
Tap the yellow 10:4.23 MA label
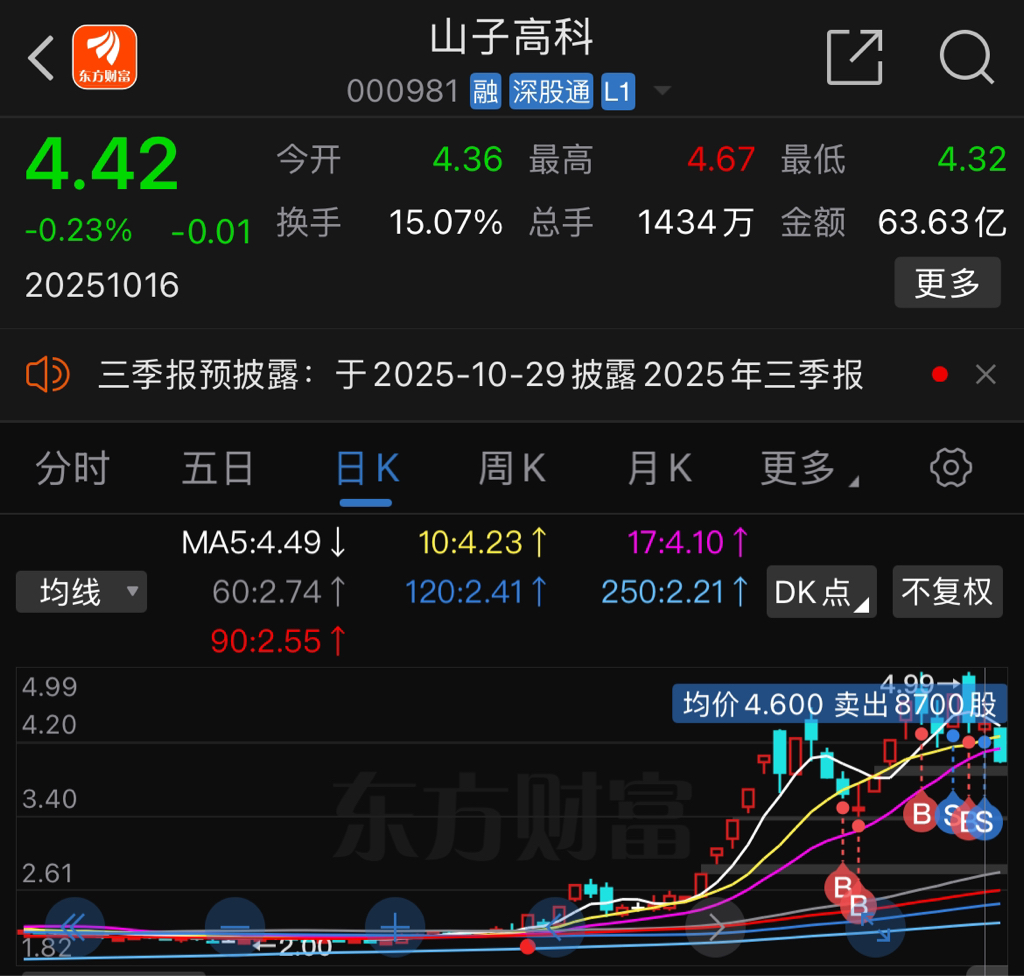click(x=483, y=542)
